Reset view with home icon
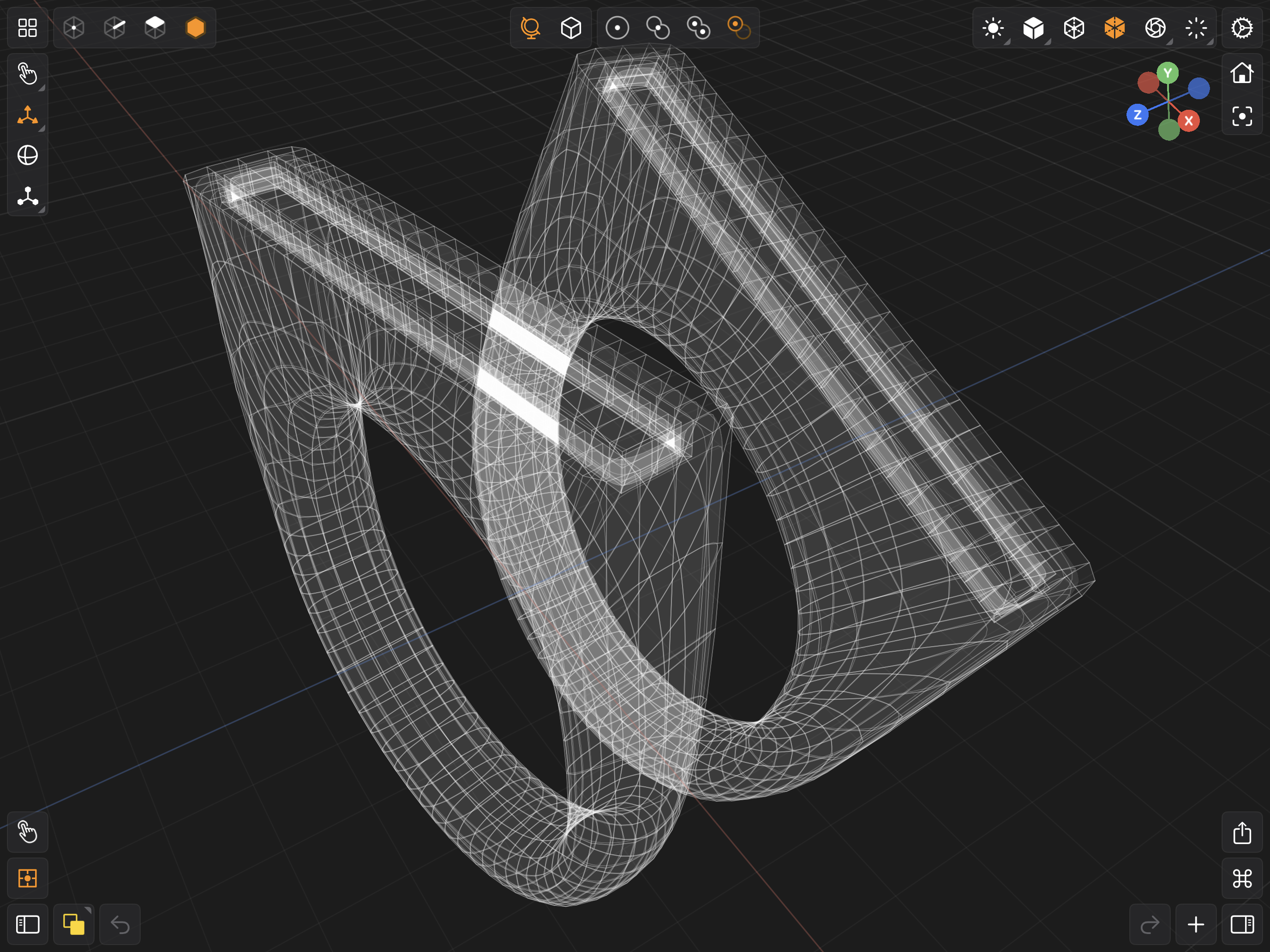The width and height of the screenshot is (1270, 952). pos(1242,73)
